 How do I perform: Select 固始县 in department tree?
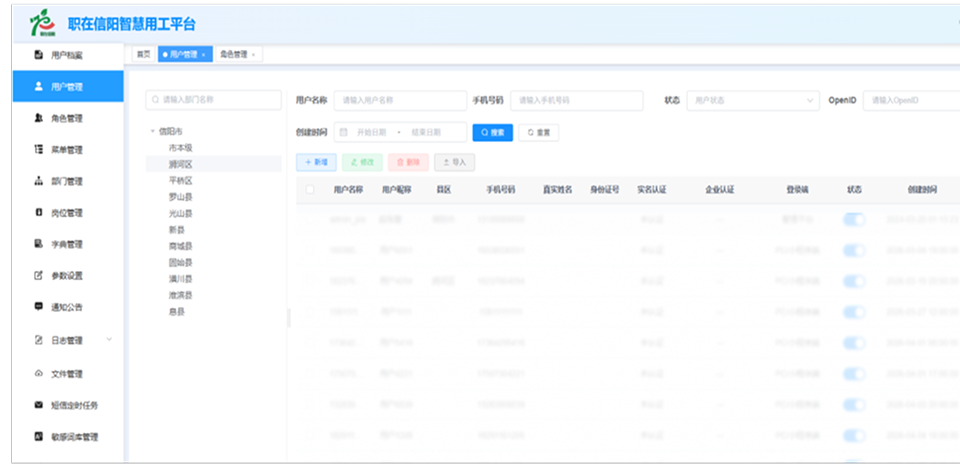(181, 263)
